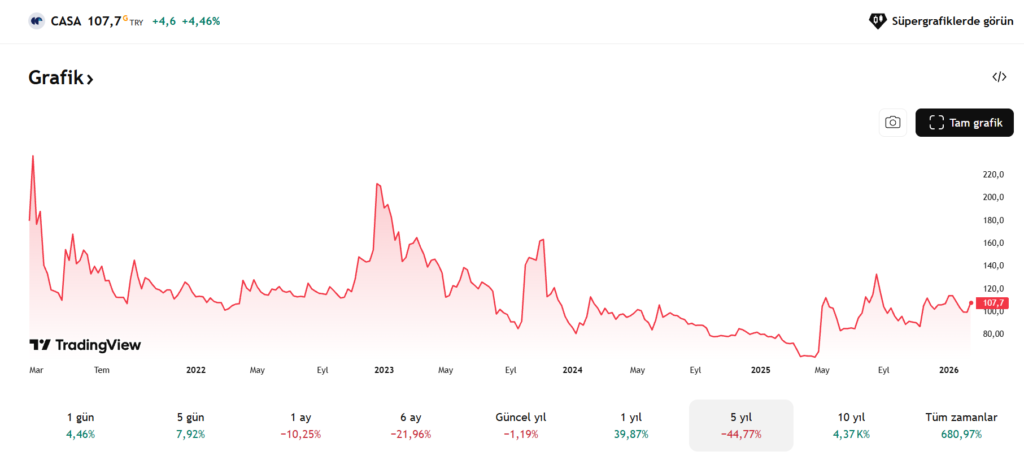Screen dimensions: 1024x460
Task: Click the 2024 label on time axis
Action: [x=572, y=369]
